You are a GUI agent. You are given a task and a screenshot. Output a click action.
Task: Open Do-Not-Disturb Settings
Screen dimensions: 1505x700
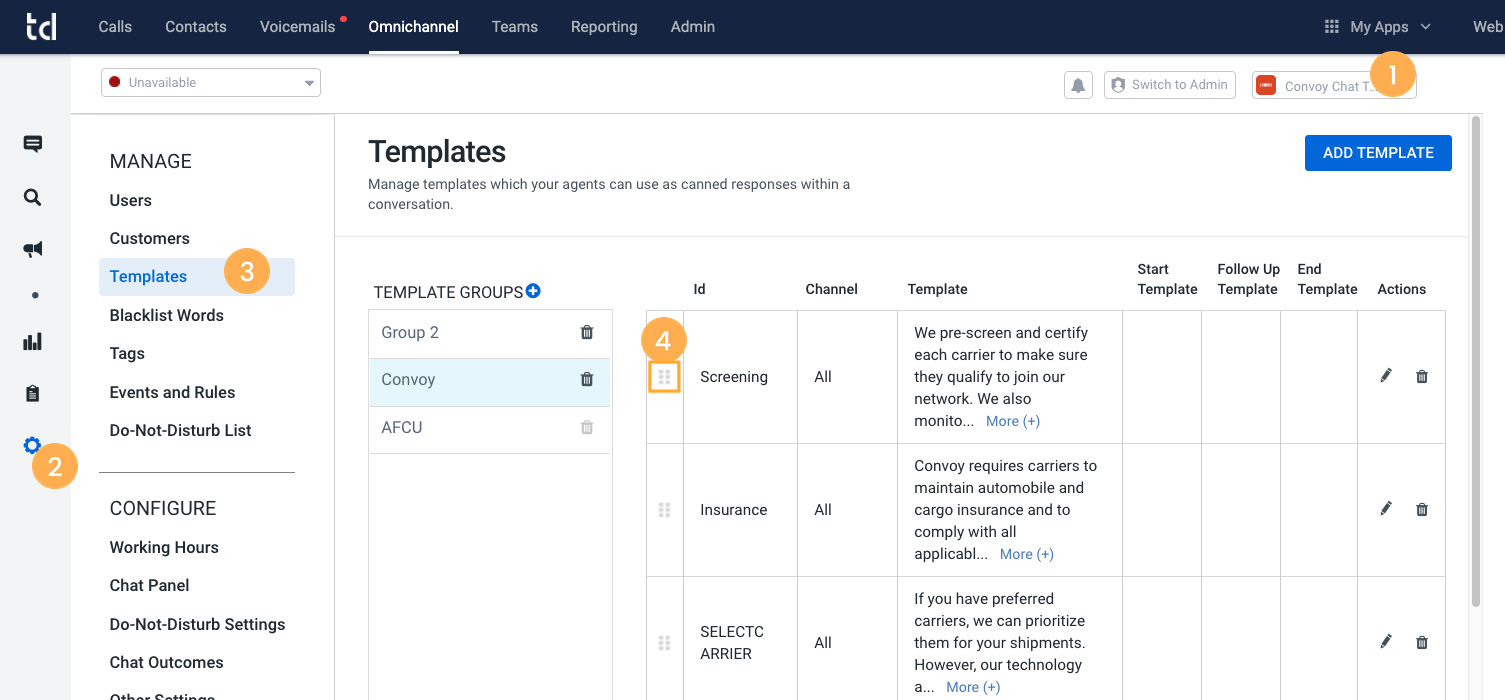tap(198, 624)
